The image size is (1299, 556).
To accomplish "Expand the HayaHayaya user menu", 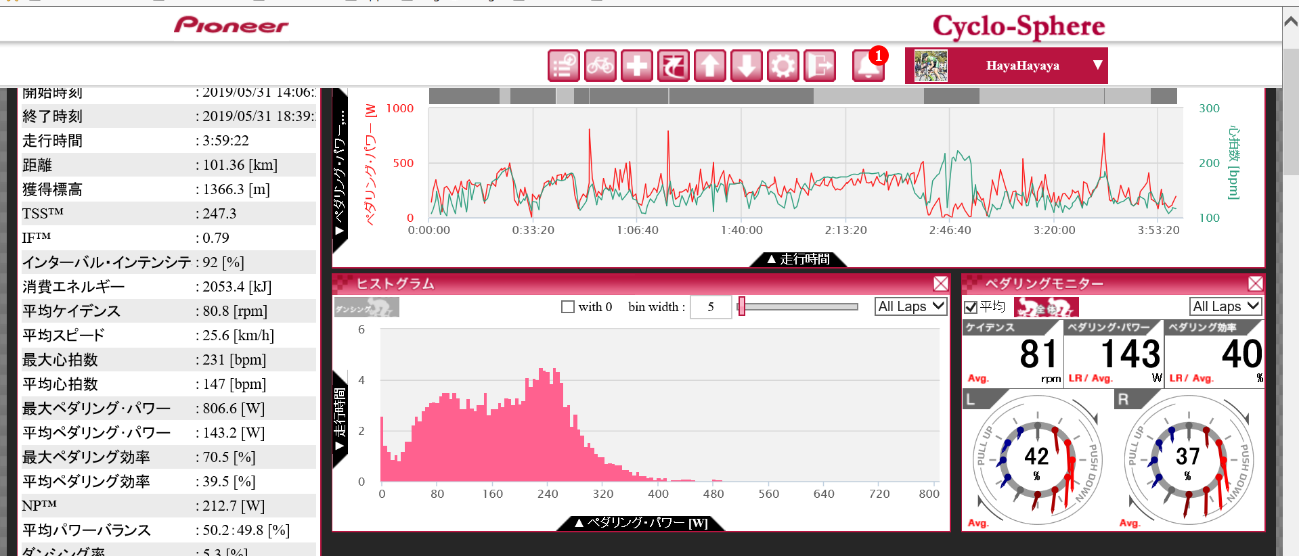I will click(1097, 66).
